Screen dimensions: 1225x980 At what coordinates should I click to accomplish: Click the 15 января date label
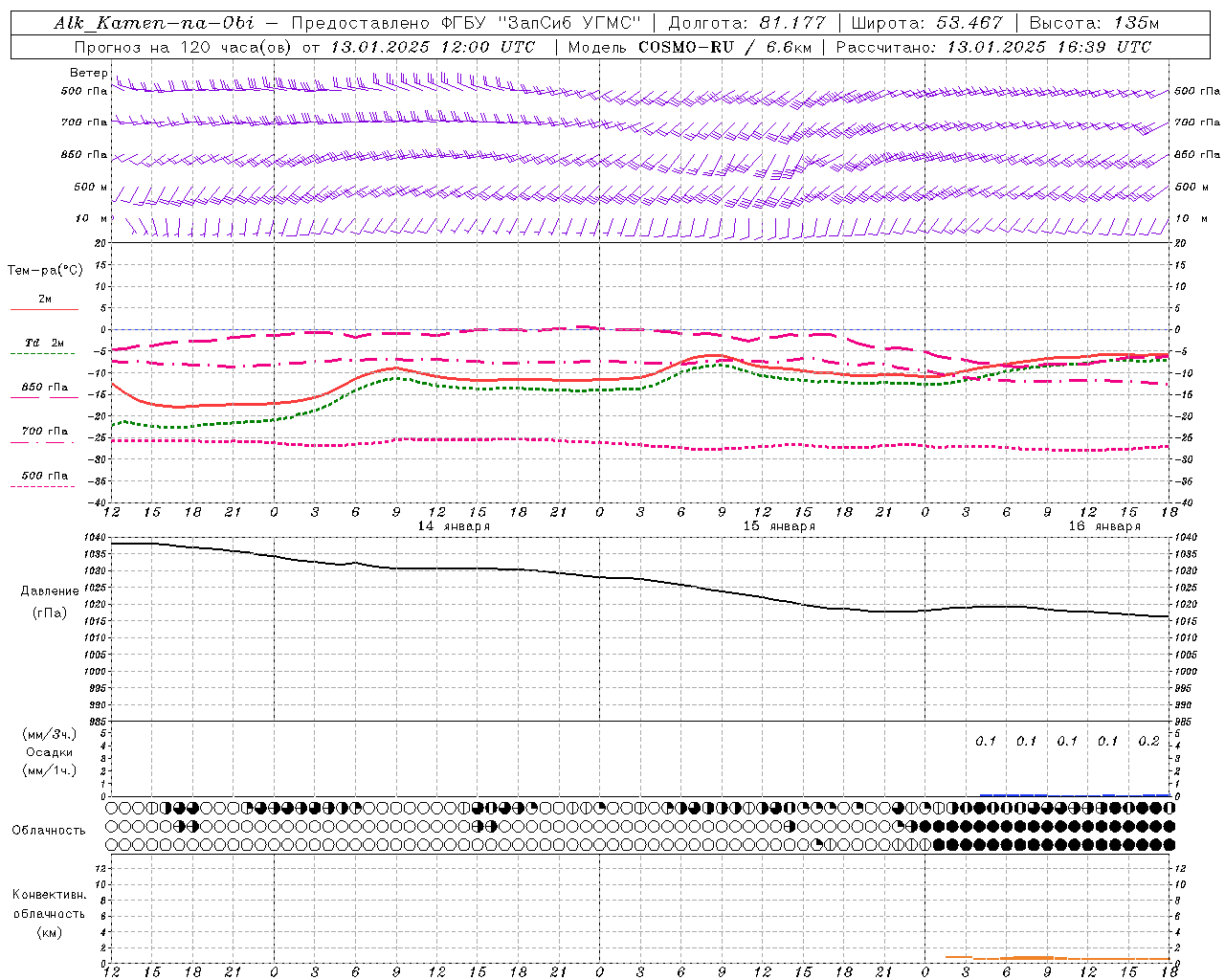click(x=779, y=526)
